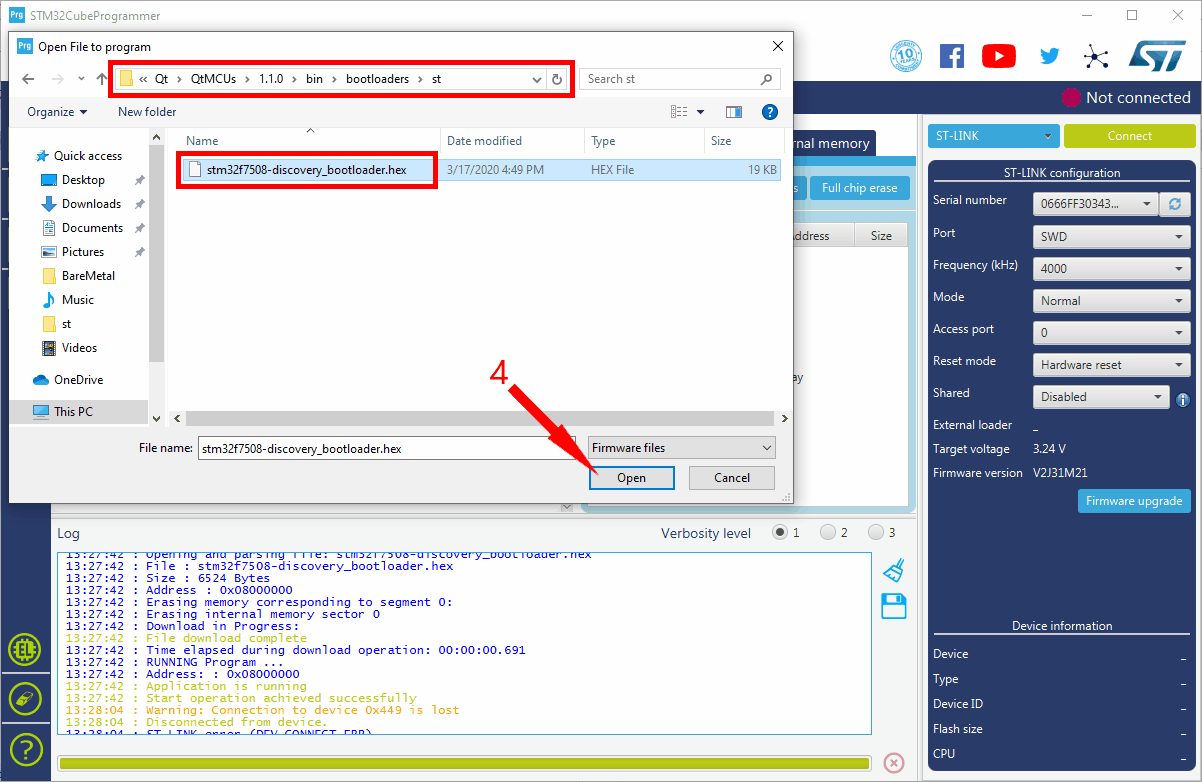Refresh the ST-LINK serial number list
This screenshot has height=782, width=1202.
1174,204
